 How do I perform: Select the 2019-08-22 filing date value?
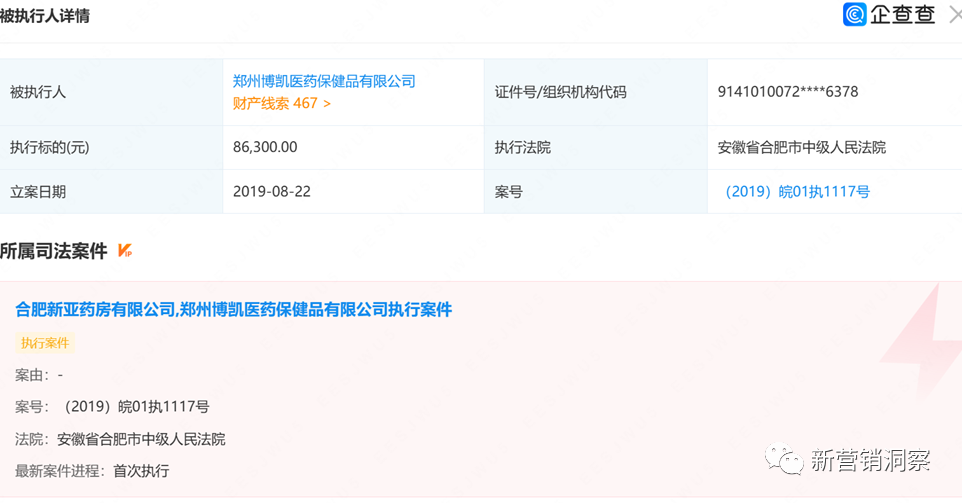click(x=272, y=191)
